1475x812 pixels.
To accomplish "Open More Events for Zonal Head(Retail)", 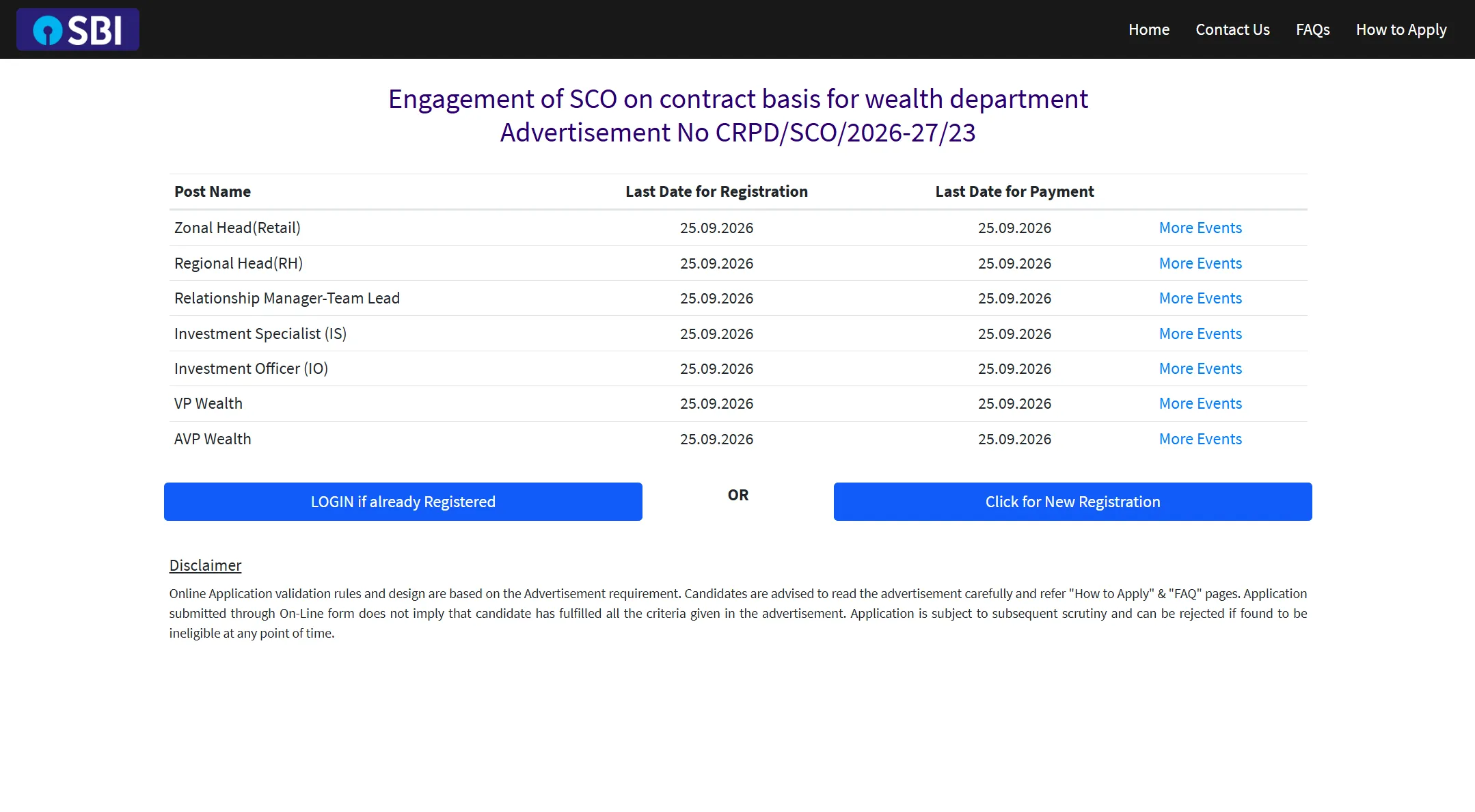I will click(x=1200, y=228).
